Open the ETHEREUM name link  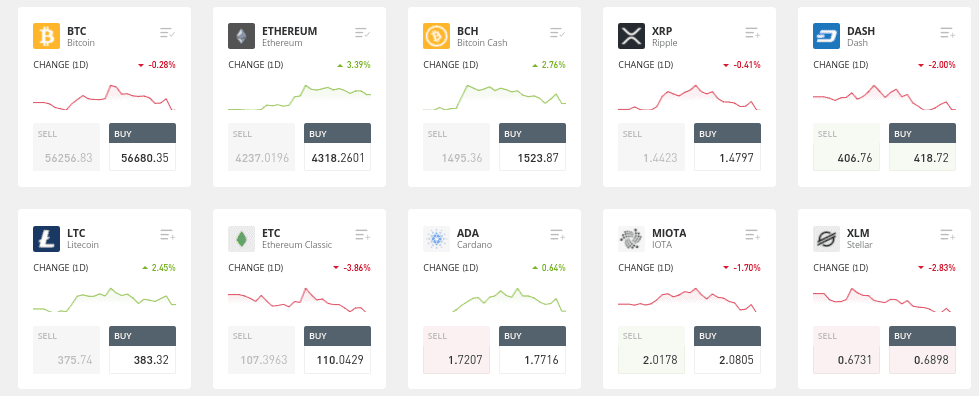290,31
